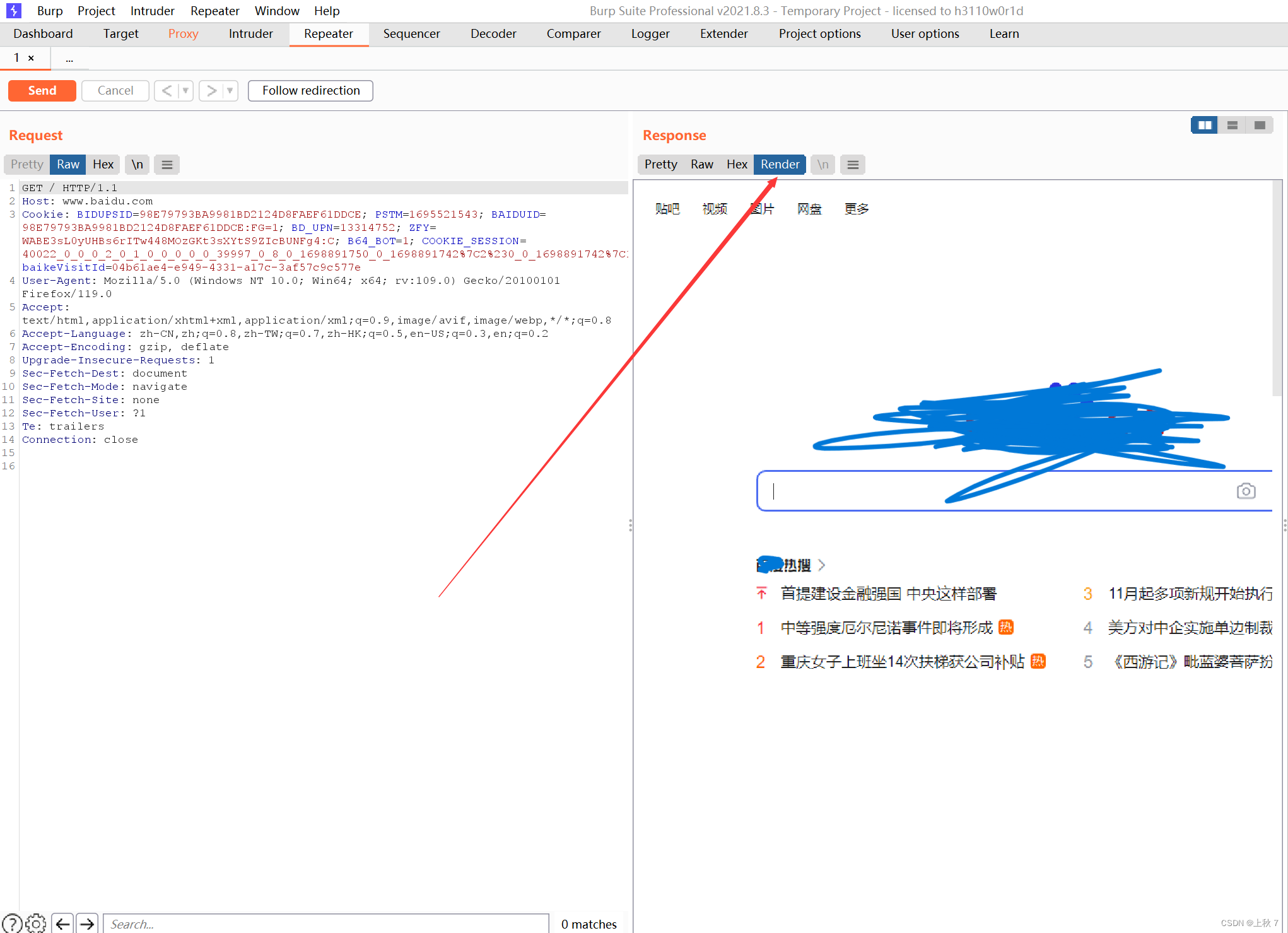Click camera icon in rendered search box
This screenshot has height=933, width=1288.
[x=1246, y=491]
